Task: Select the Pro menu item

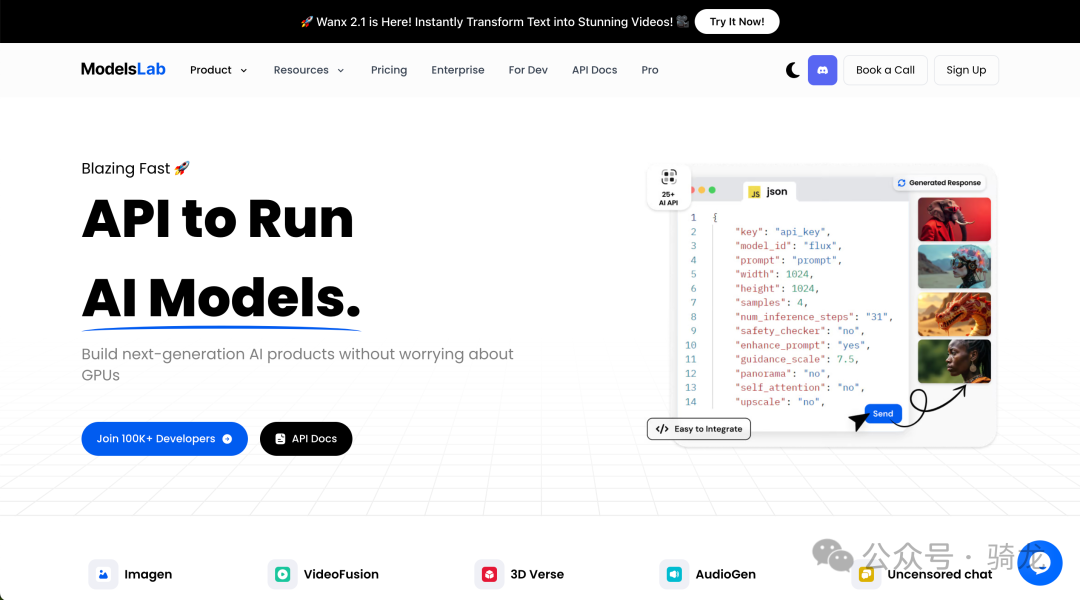Action: [x=650, y=70]
